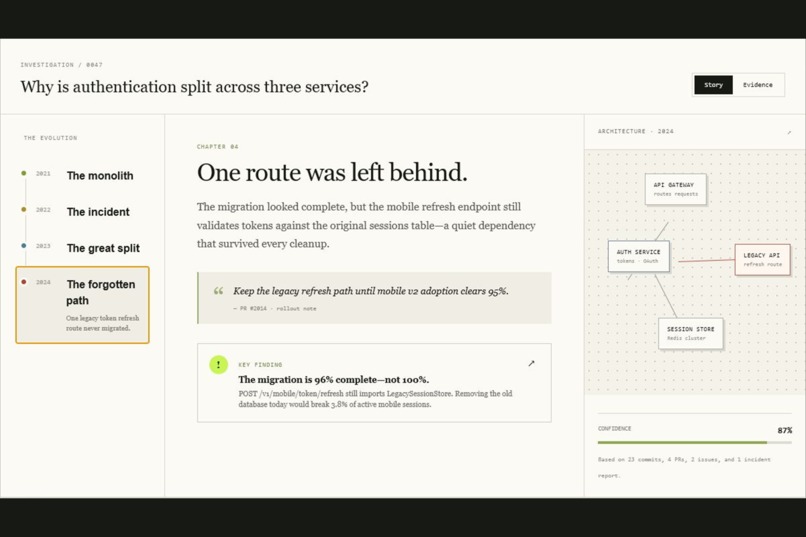Open the 2022 'The incident' chapter

82,212
